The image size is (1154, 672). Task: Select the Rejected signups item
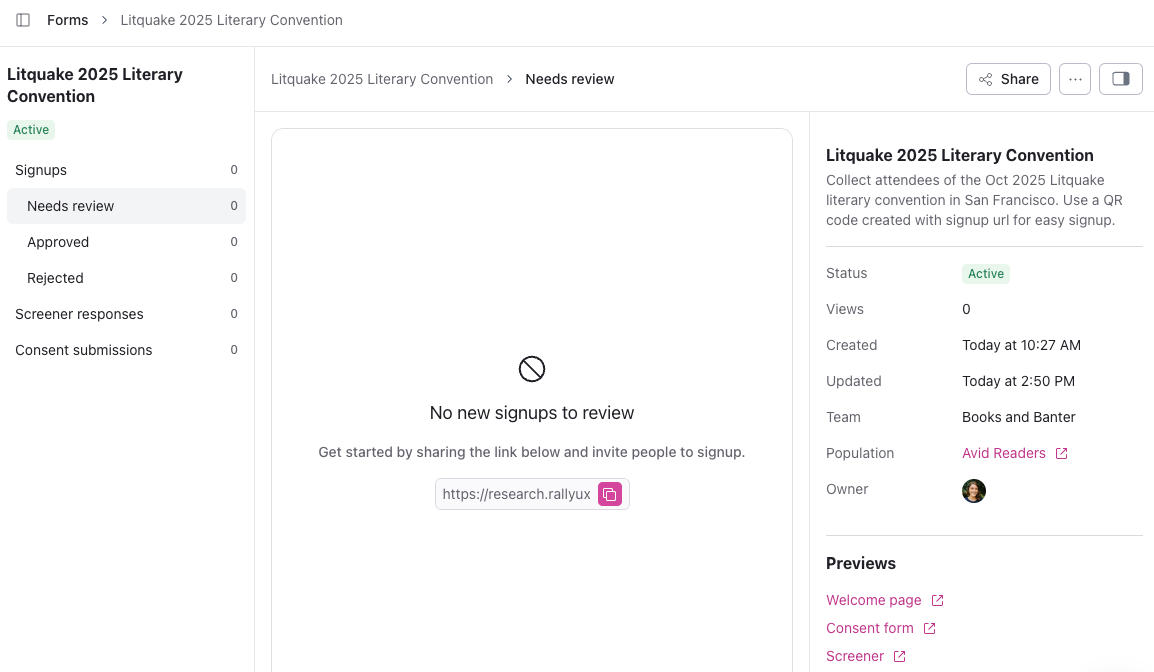coord(55,278)
